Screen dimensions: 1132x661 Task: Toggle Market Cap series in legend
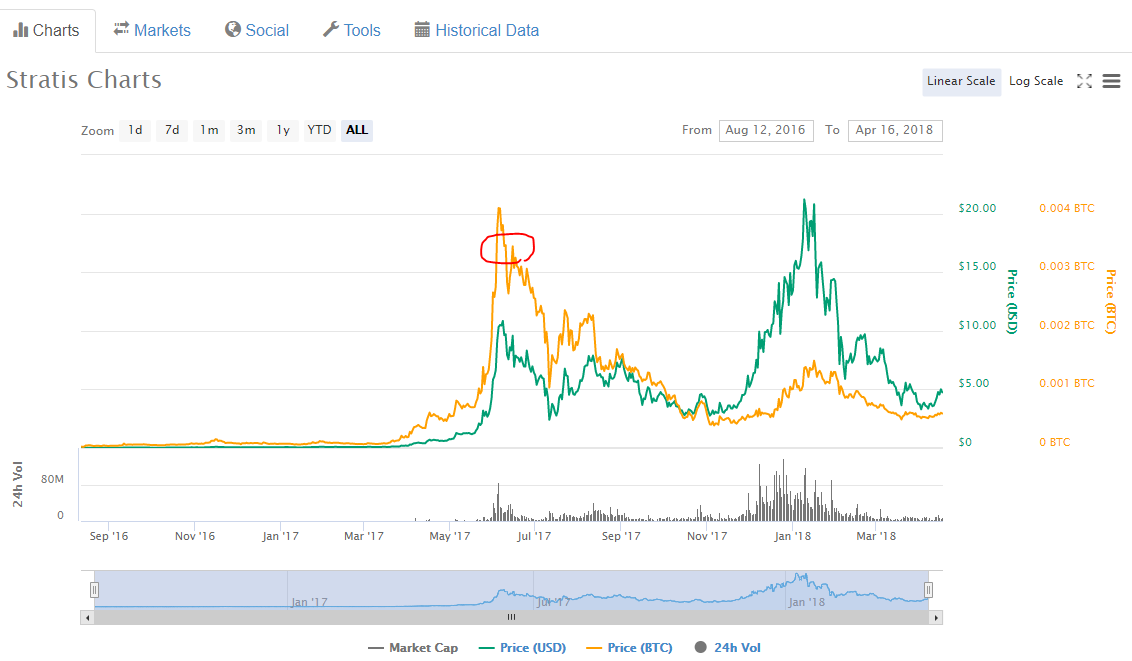pyautogui.click(x=413, y=648)
